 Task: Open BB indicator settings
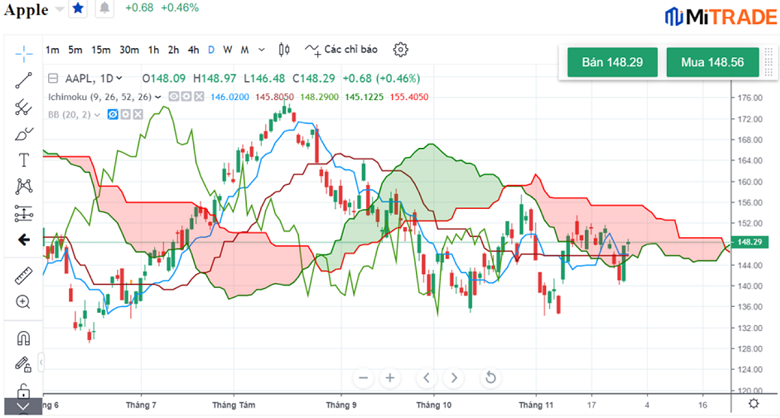pos(125,115)
